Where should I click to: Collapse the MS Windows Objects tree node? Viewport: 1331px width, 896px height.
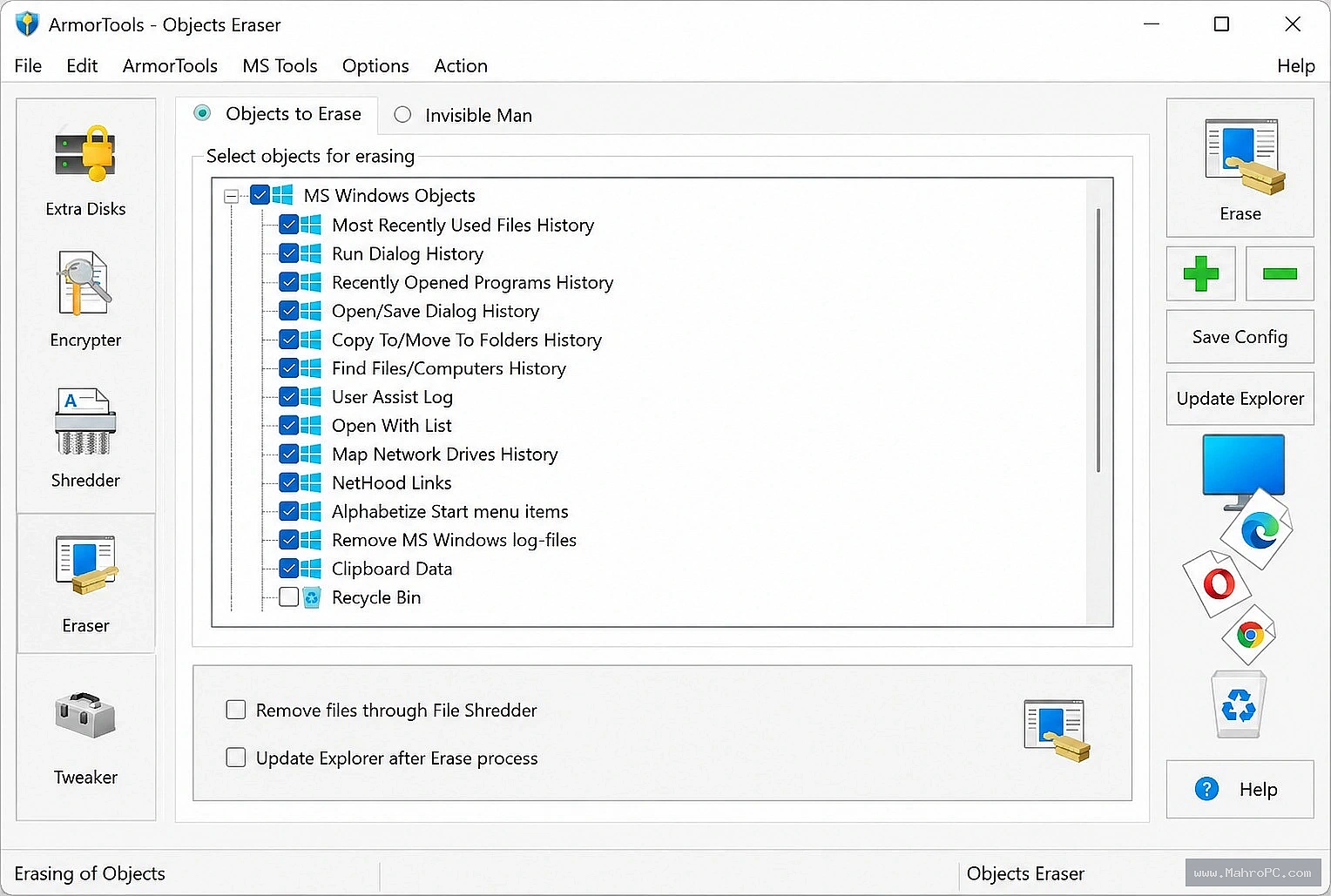coord(232,196)
